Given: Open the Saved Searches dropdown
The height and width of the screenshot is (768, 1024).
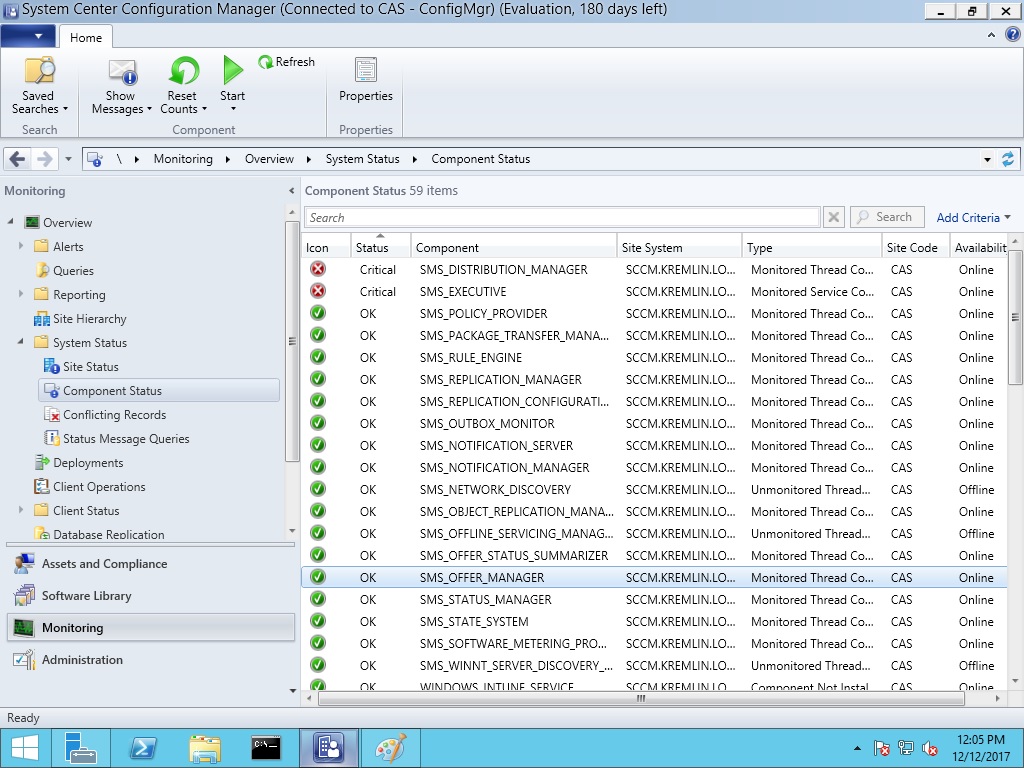Looking at the screenshot, I should (x=39, y=86).
